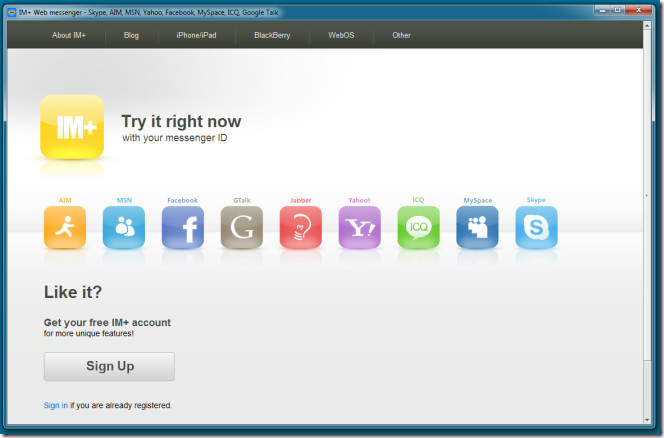Click the scrollbar up arrow
664x438 pixels.
point(647,25)
